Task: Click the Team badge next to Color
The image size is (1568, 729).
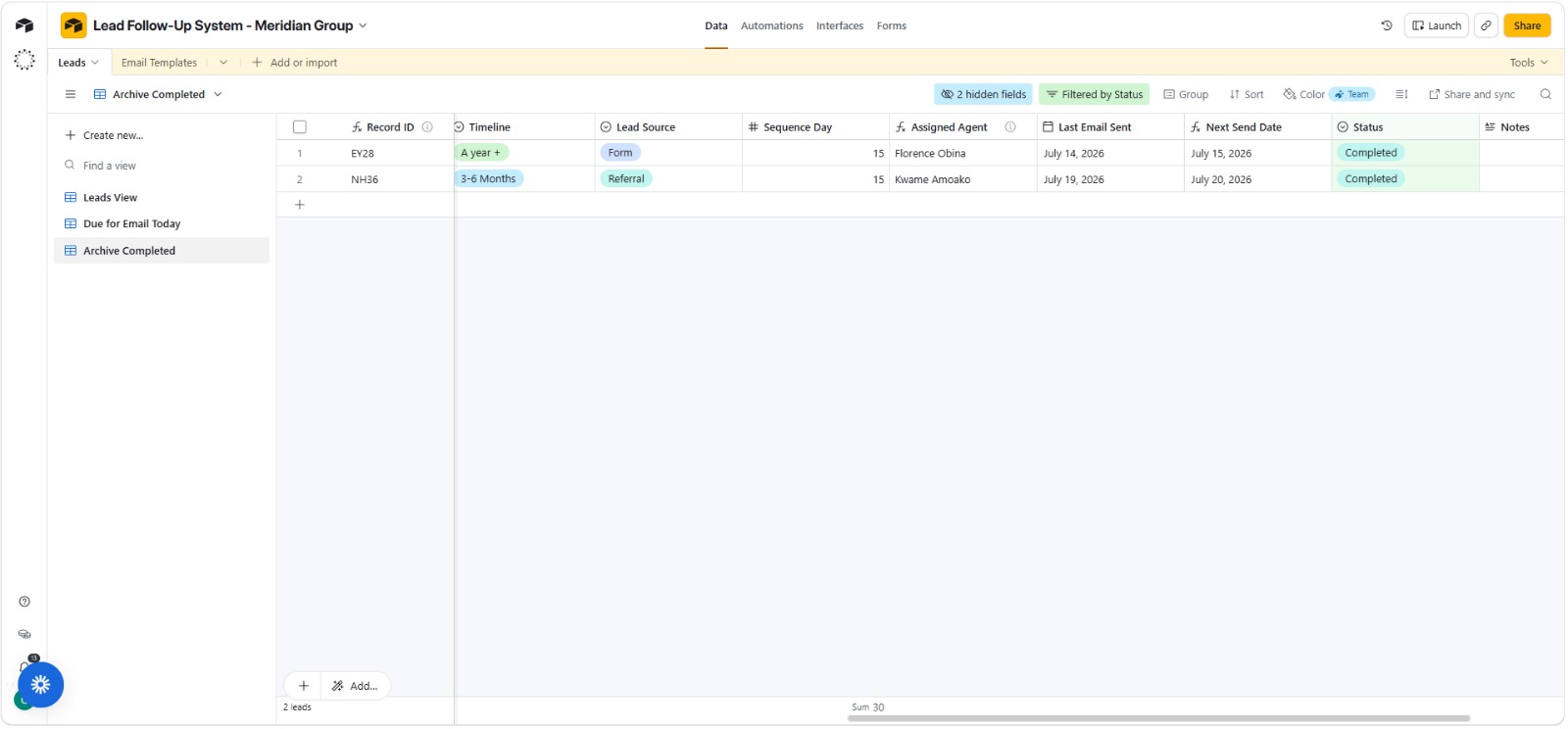Action: (1352, 94)
